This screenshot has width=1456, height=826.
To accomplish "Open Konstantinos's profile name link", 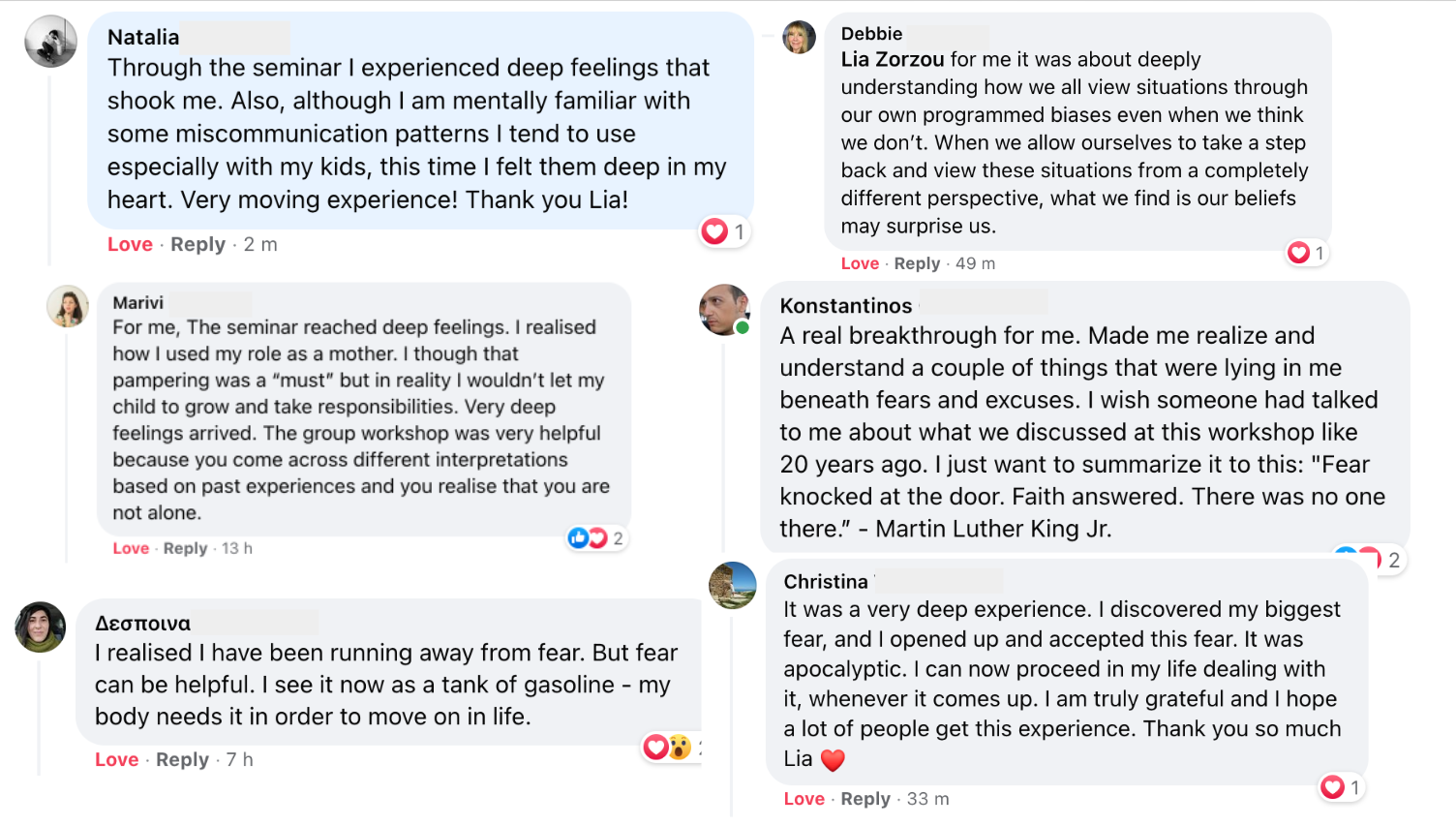I will 845,306.
